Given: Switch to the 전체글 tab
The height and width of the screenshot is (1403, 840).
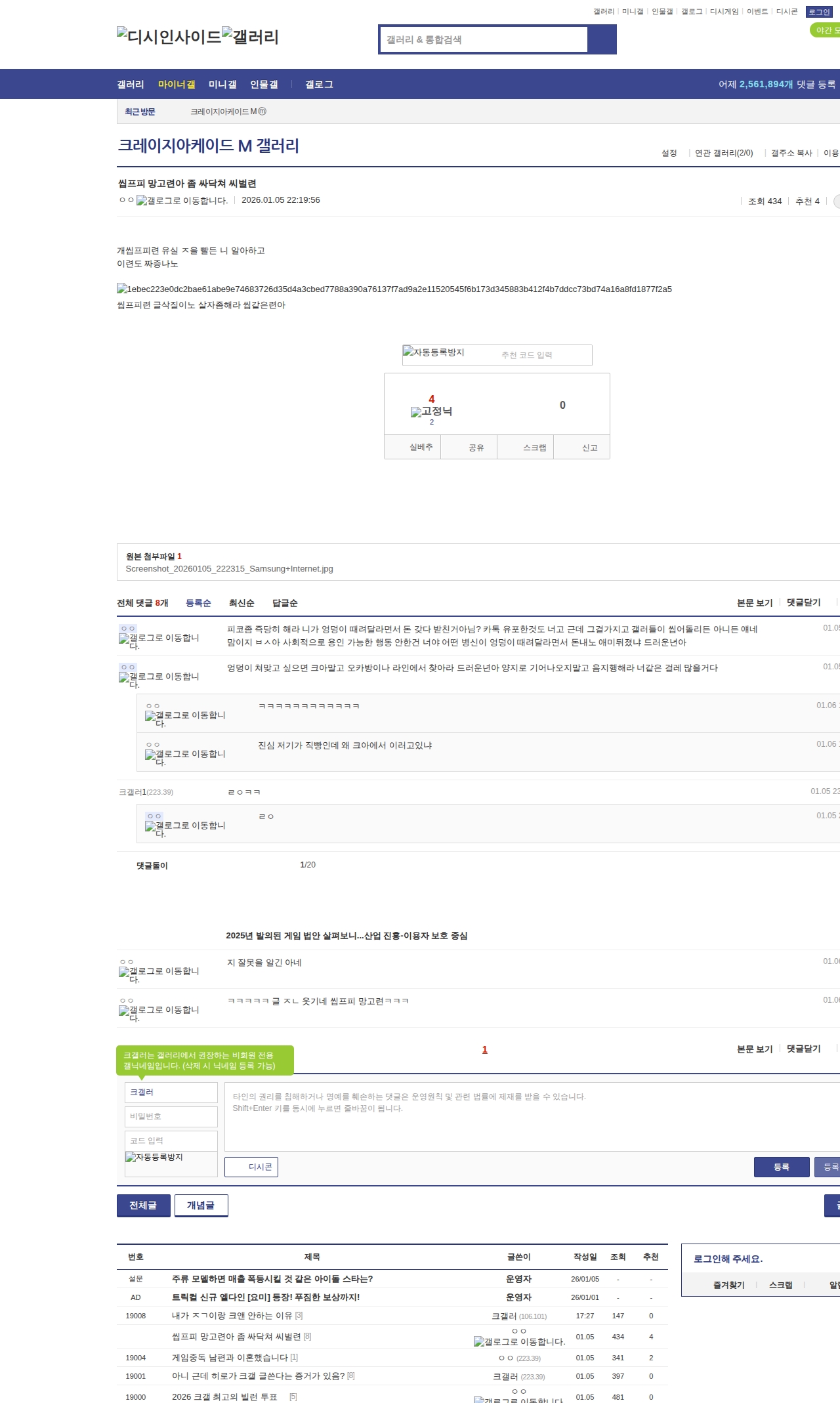Looking at the screenshot, I should 143,1205.
